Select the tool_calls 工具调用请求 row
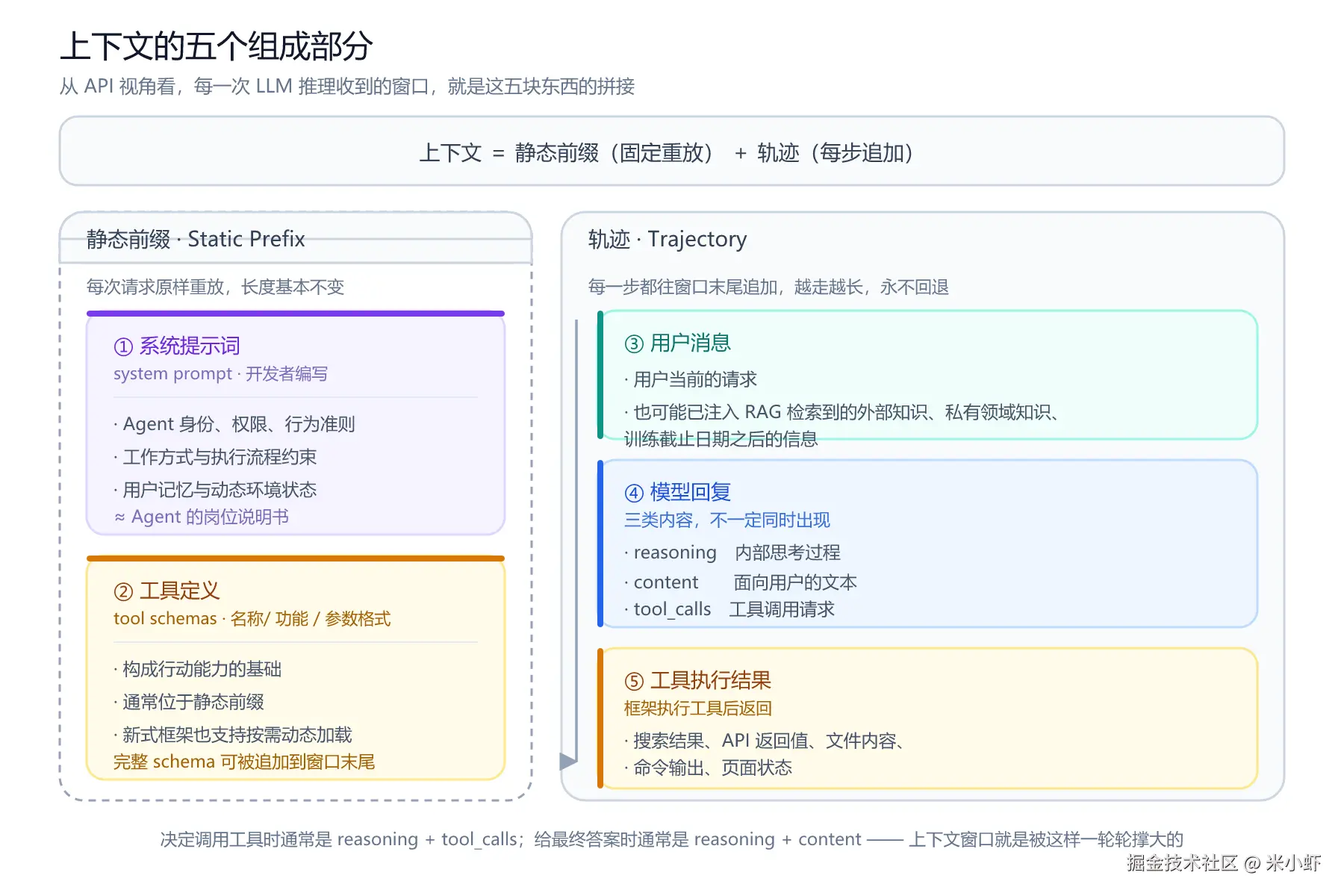The width and height of the screenshot is (1344, 896). click(729, 609)
